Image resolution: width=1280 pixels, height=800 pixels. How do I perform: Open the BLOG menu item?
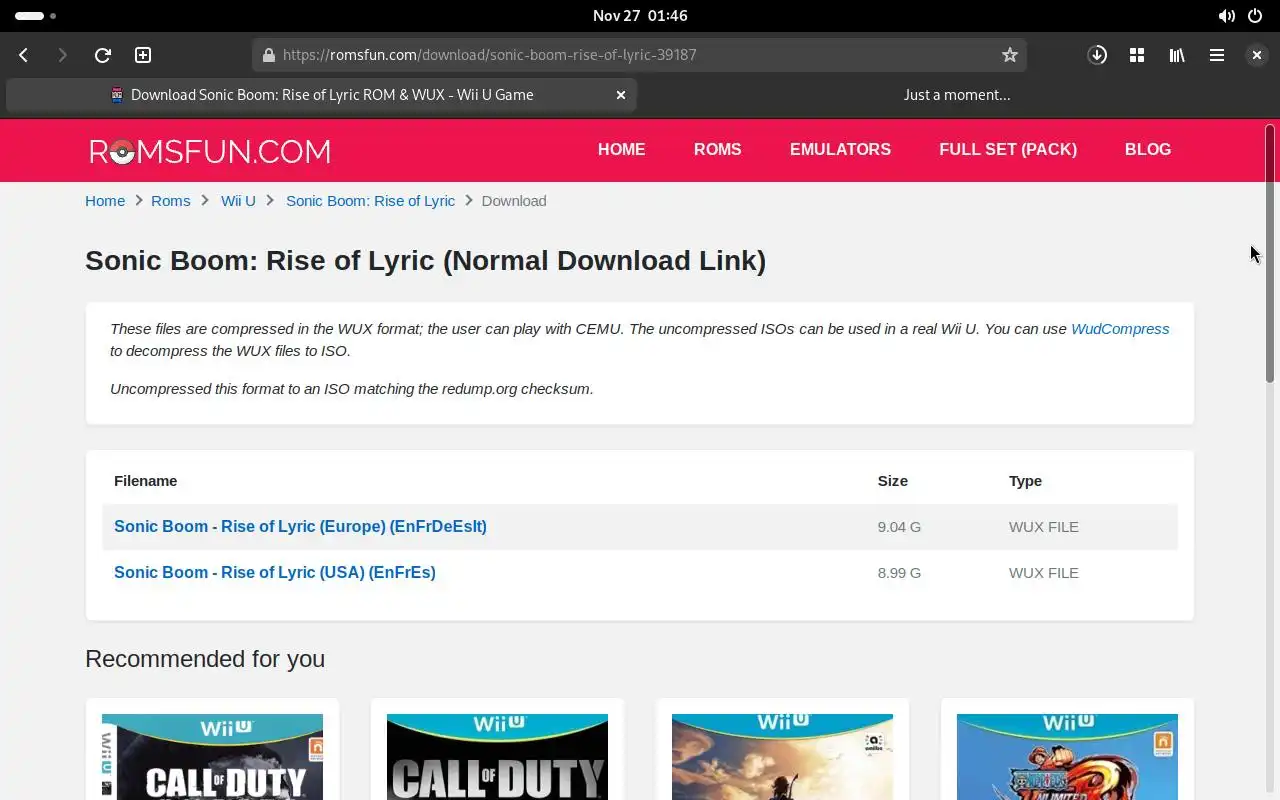(1148, 149)
